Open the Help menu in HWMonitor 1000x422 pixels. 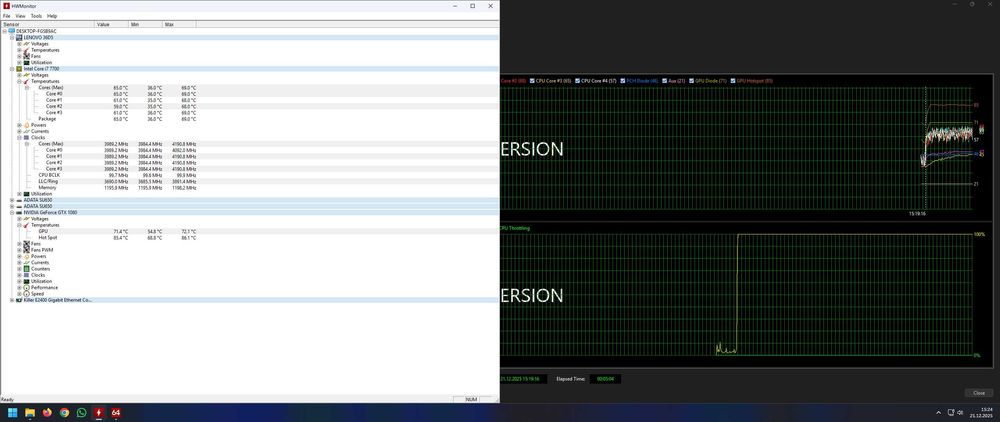coord(52,16)
